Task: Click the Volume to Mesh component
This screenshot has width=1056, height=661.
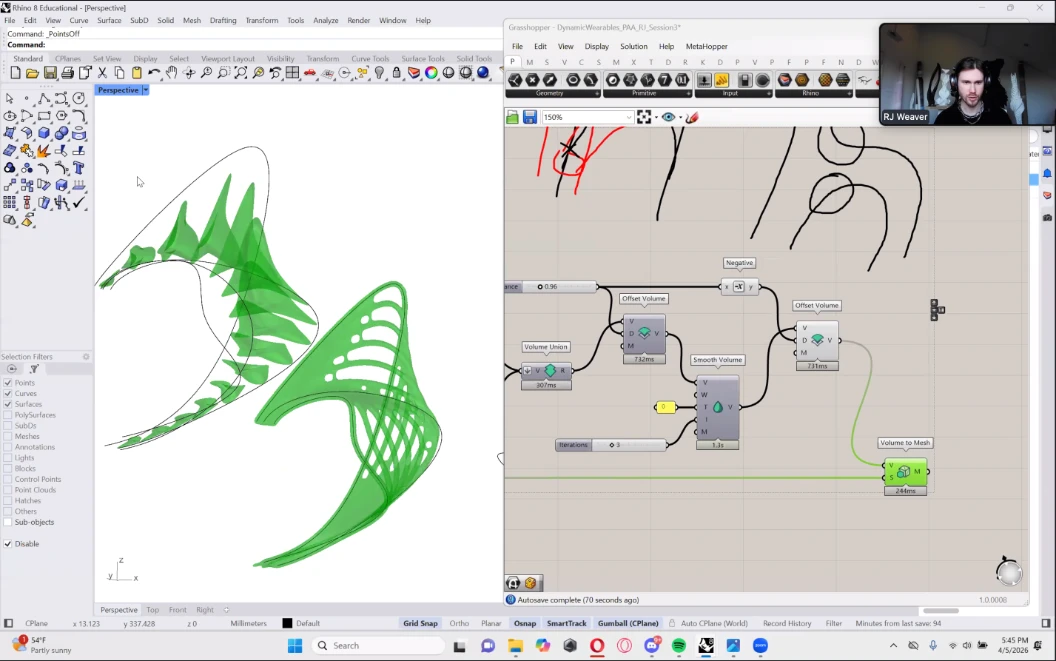Action: [904, 471]
